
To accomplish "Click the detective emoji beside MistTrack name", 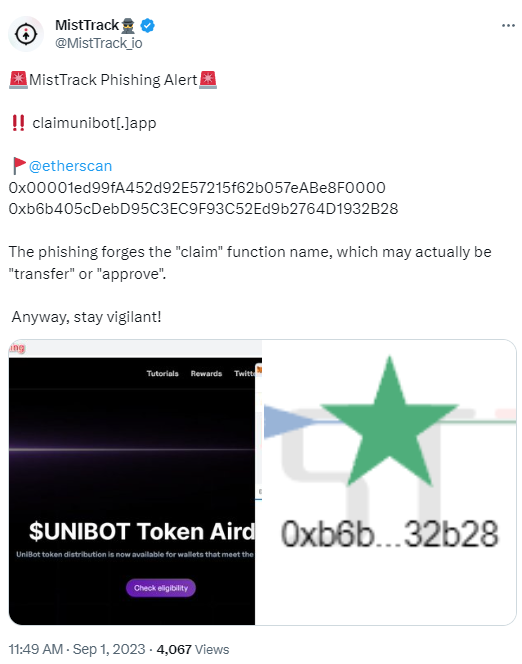I will pos(128,26).
